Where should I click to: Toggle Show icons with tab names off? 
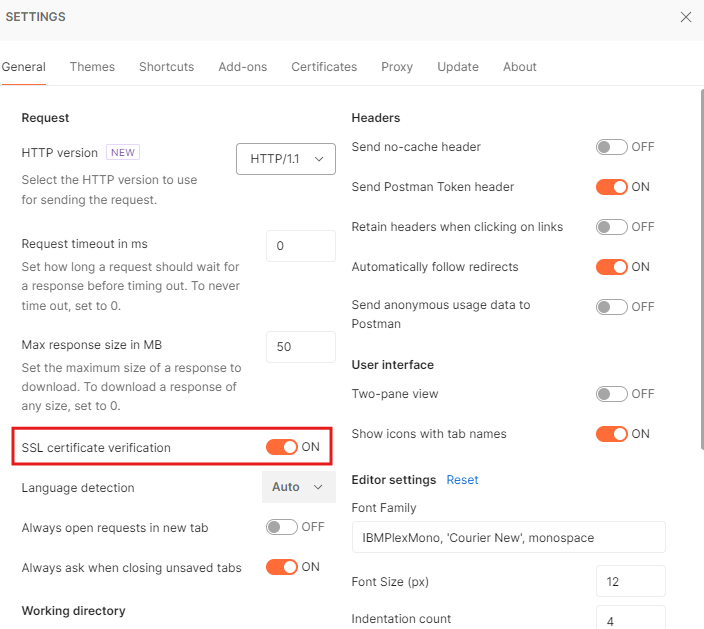611,434
